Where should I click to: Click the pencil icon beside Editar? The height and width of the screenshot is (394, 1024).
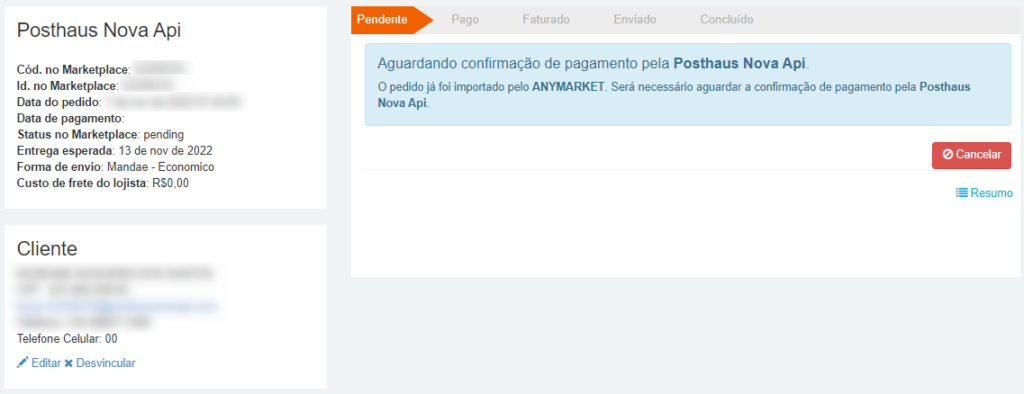[23, 363]
